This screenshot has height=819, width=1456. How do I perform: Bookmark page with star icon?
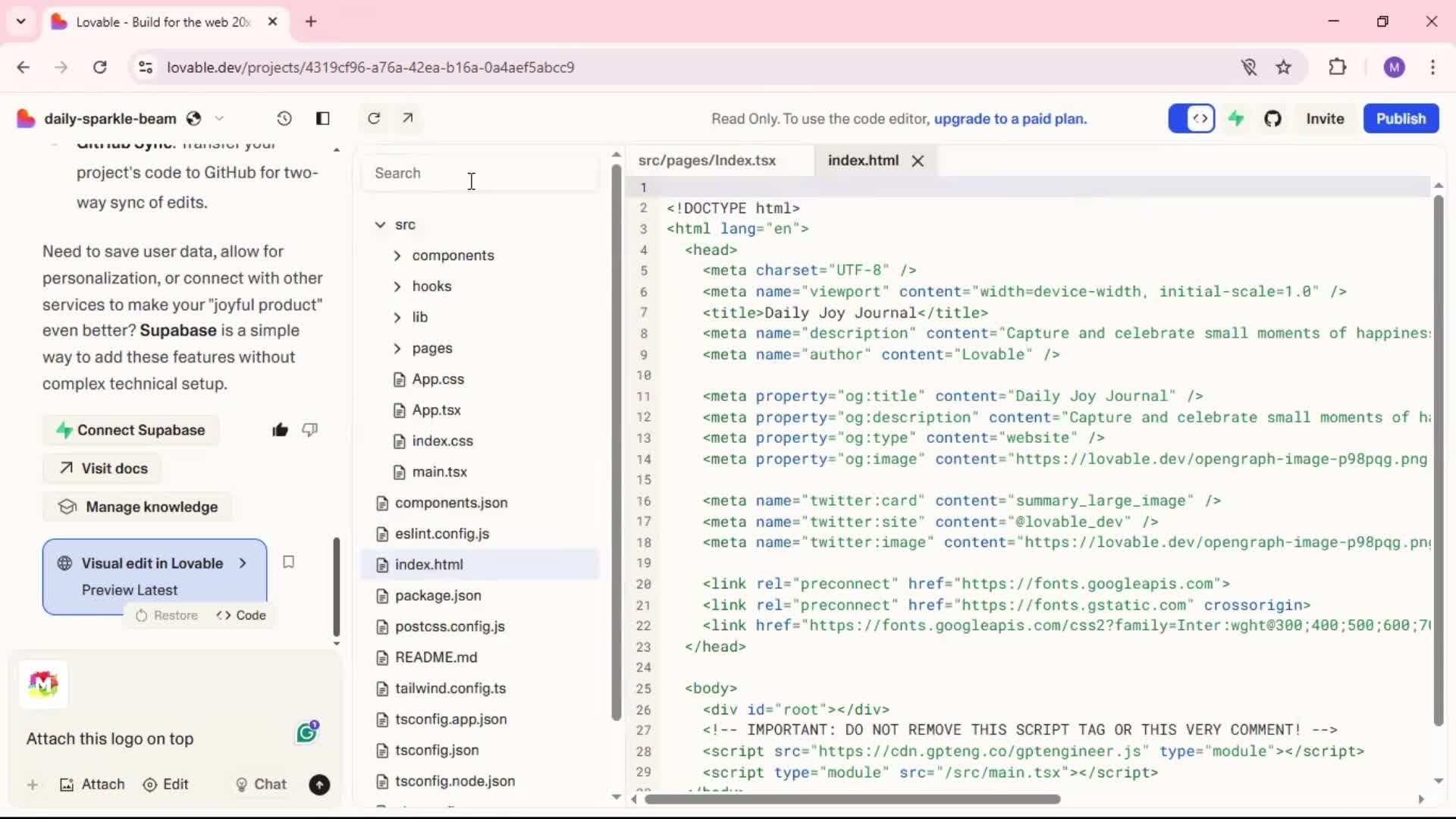coord(1283,67)
